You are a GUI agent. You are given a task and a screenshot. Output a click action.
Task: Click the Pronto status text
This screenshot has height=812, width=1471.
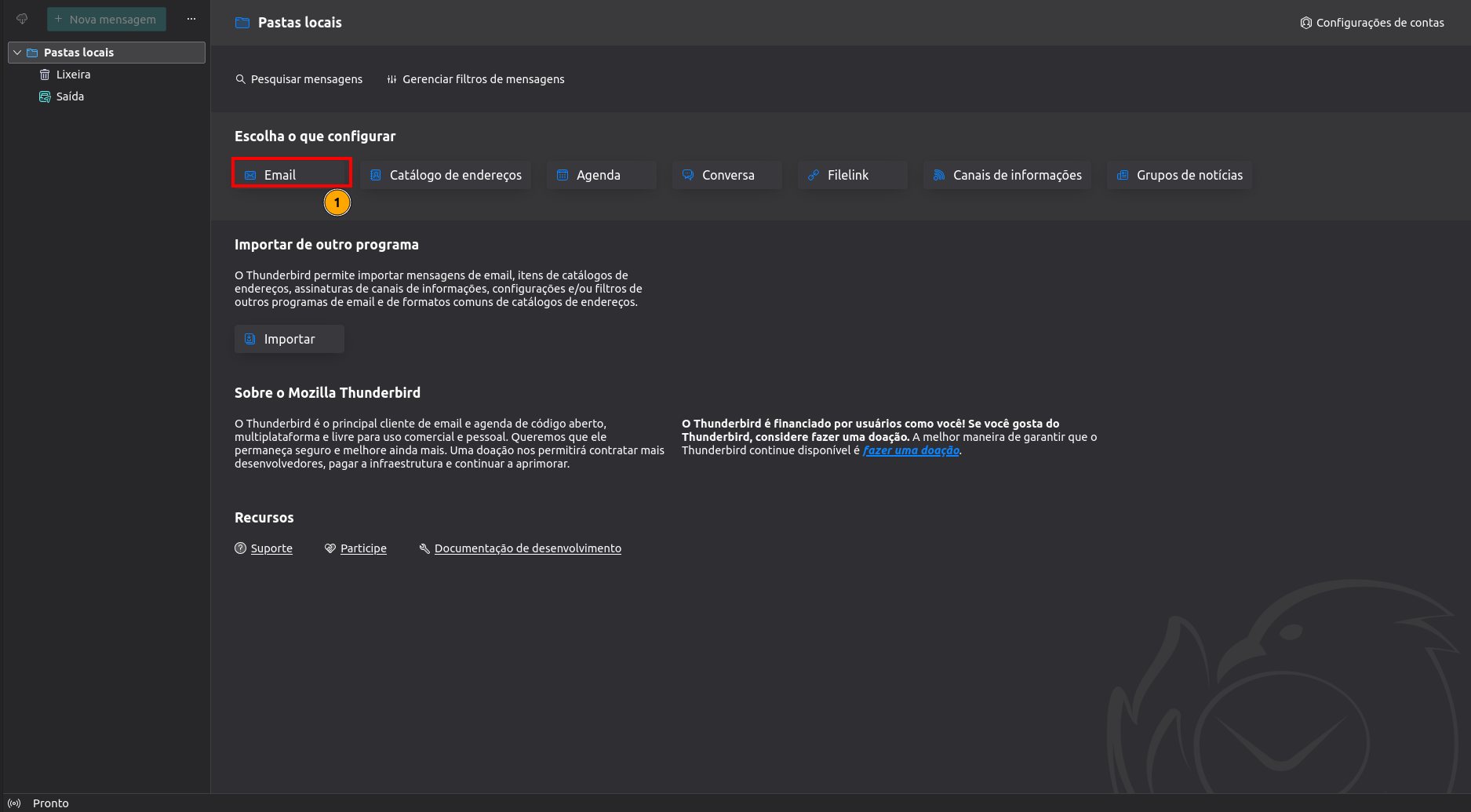51,803
